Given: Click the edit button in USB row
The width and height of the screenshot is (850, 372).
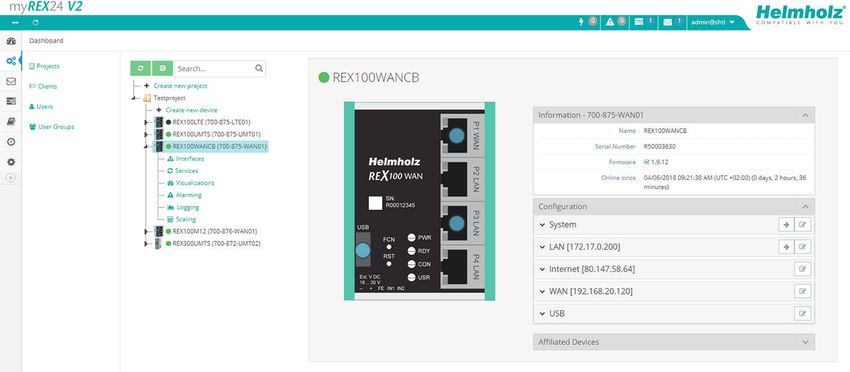Looking at the screenshot, I should point(803,314).
